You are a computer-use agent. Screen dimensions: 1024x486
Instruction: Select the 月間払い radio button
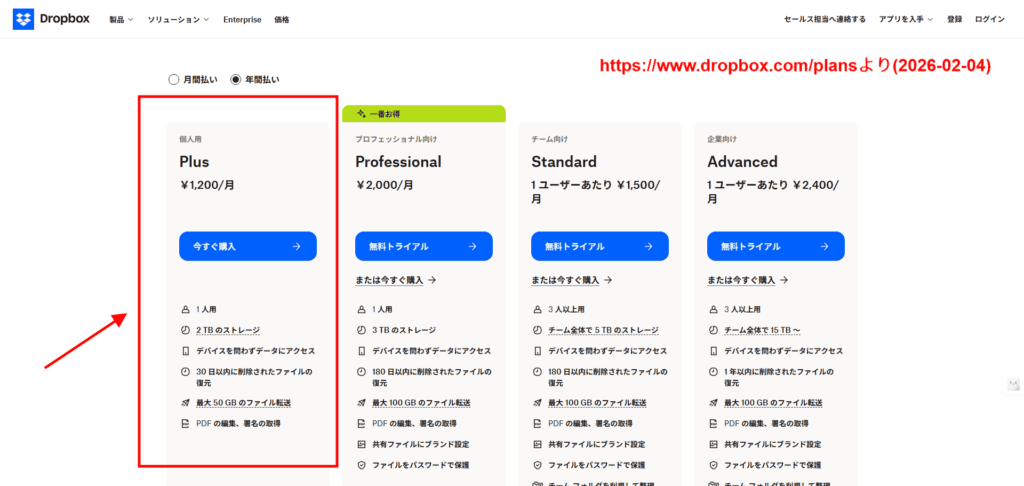174,80
